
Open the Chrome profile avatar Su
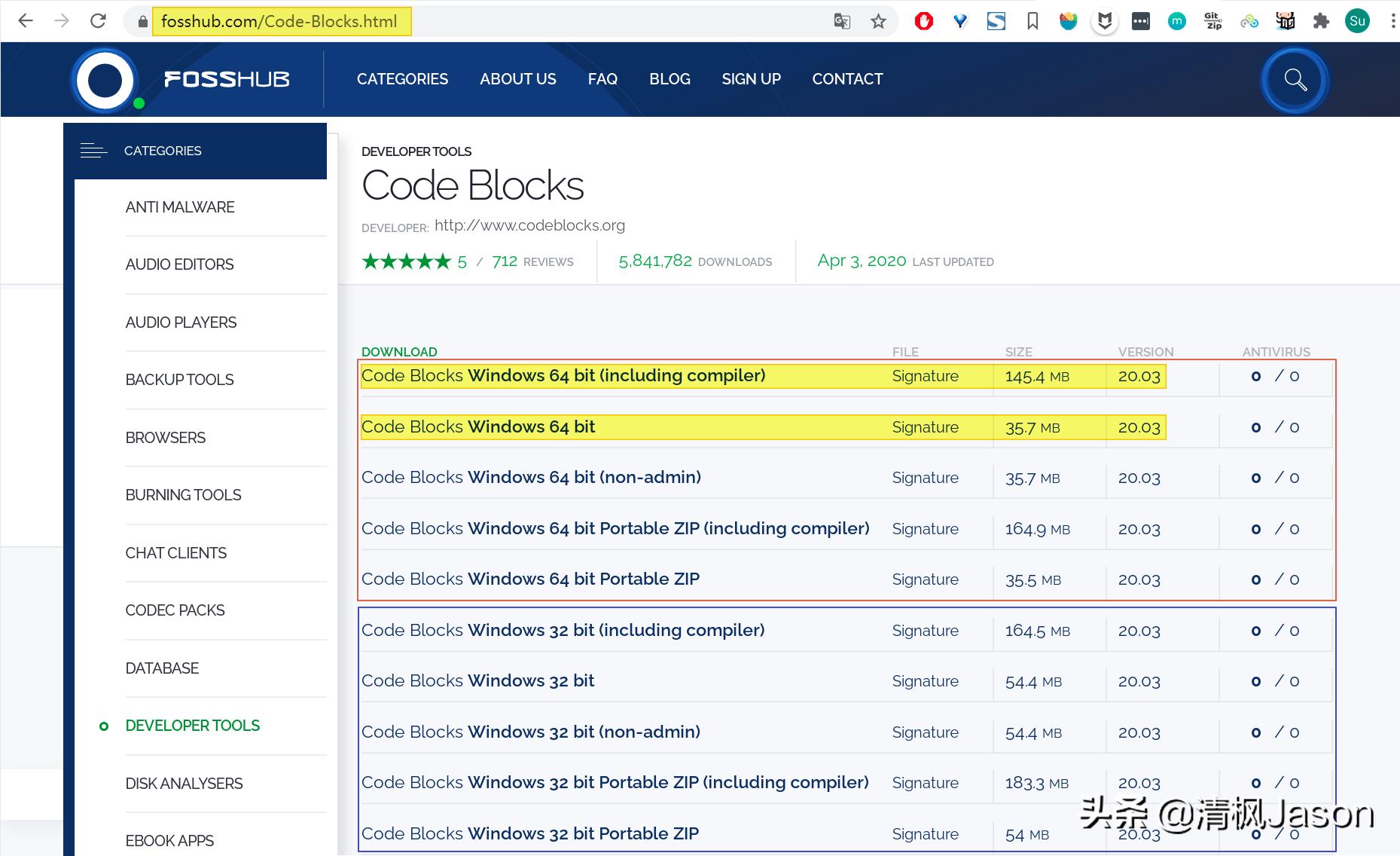(1358, 20)
